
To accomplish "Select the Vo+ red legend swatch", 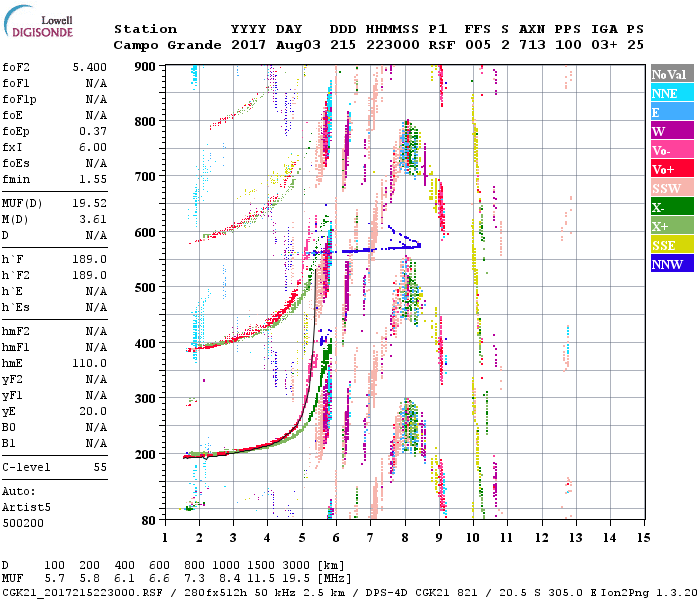I will [672, 169].
